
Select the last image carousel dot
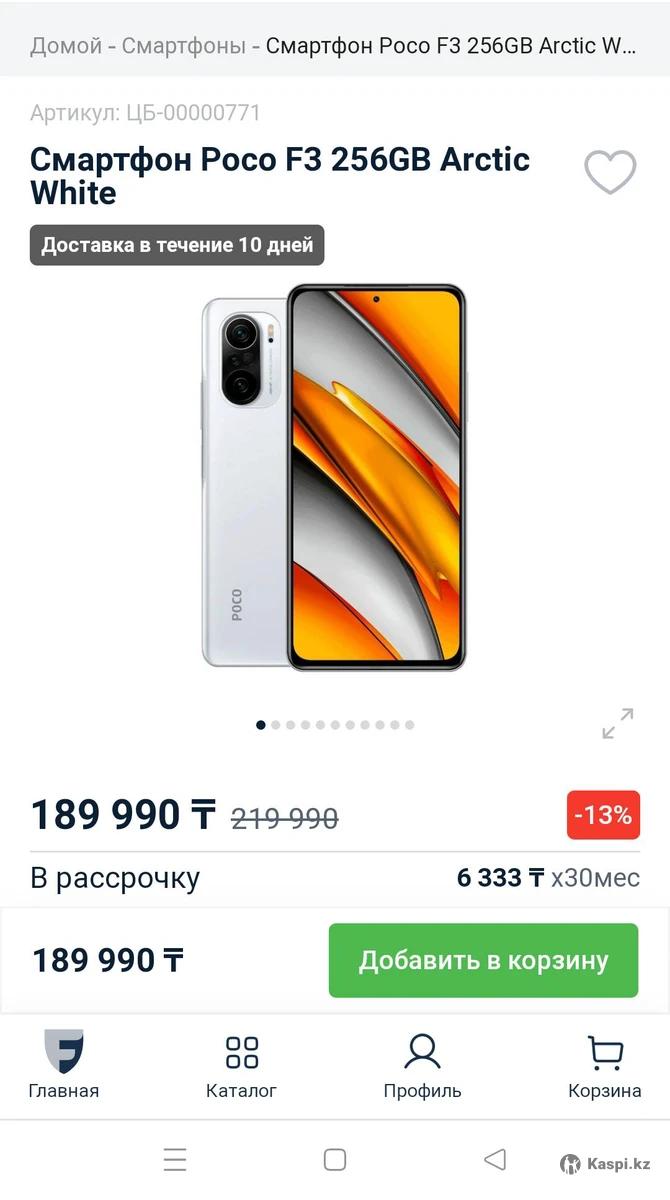[409, 725]
